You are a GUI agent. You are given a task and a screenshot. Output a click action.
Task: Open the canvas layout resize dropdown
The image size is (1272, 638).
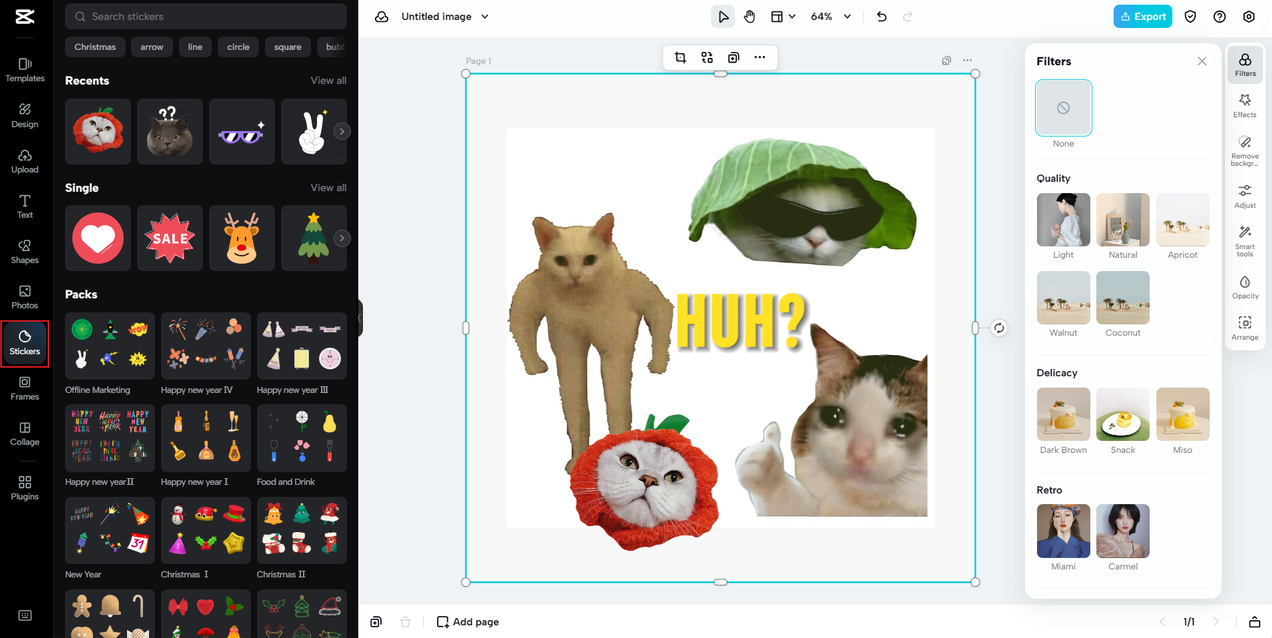(x=783, y=17)
